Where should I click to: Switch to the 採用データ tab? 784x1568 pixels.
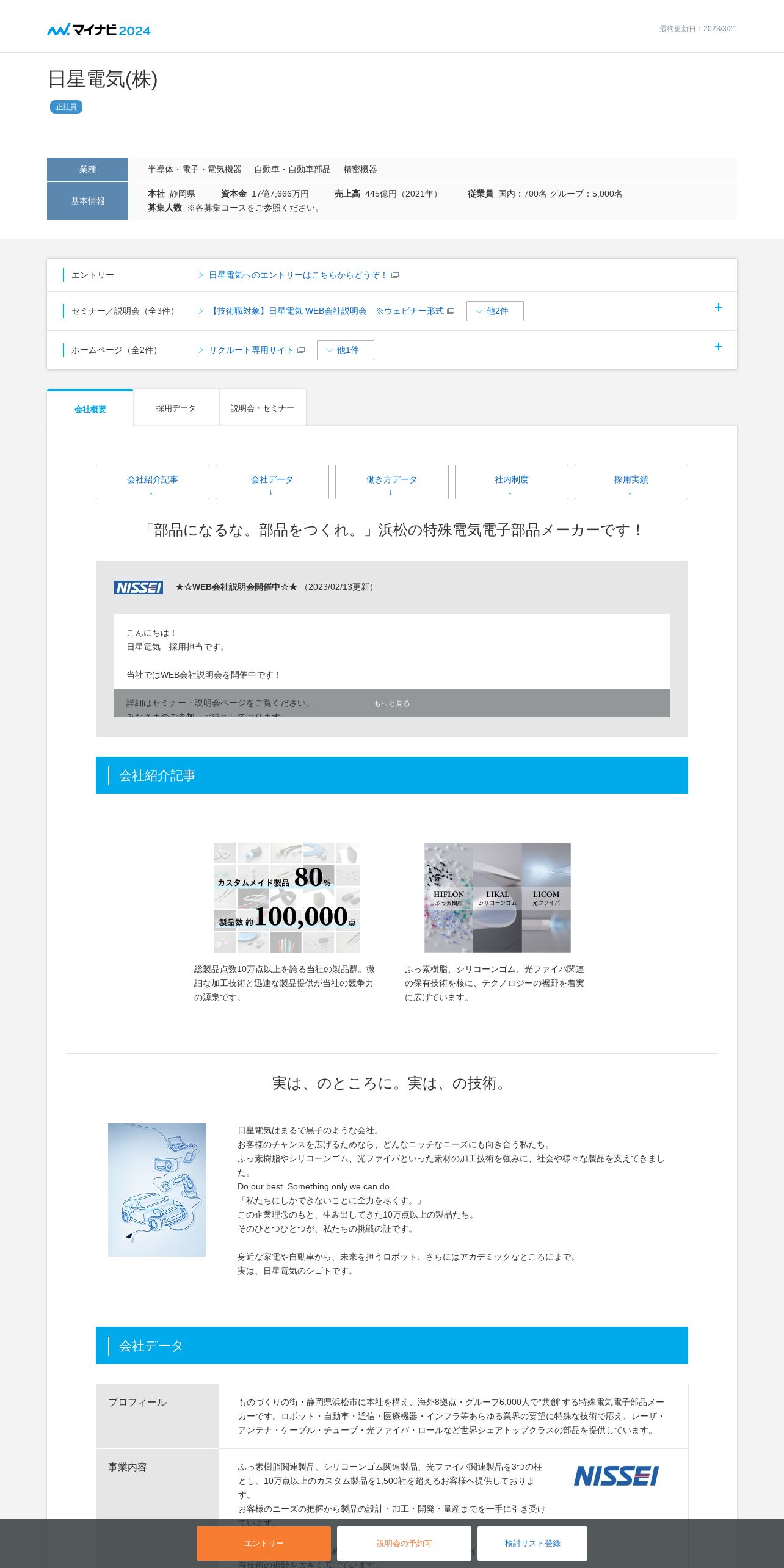(176, 408)
